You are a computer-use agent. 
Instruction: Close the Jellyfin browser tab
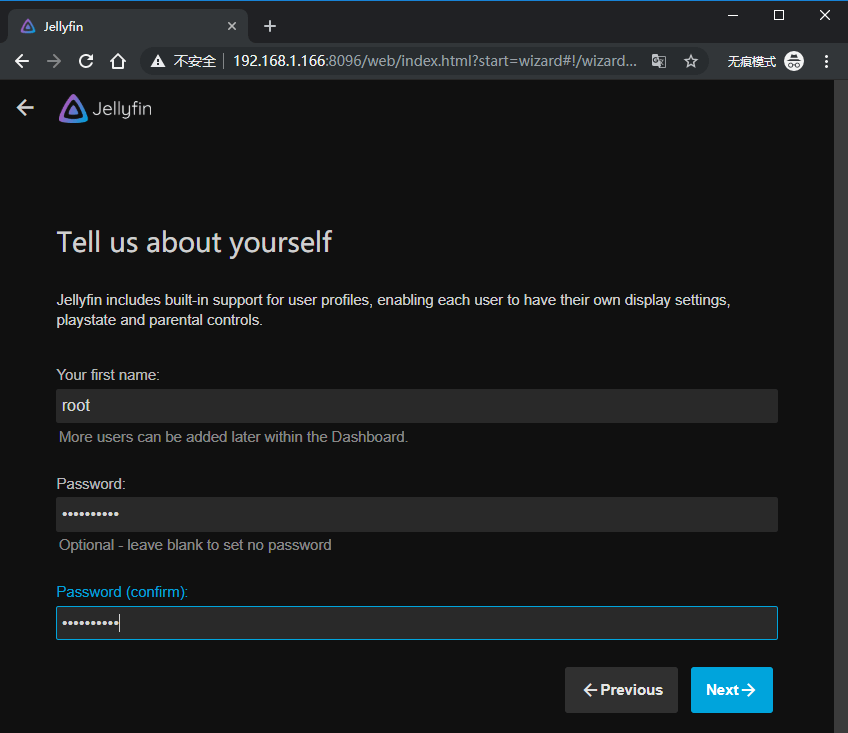tap(233, 26)
